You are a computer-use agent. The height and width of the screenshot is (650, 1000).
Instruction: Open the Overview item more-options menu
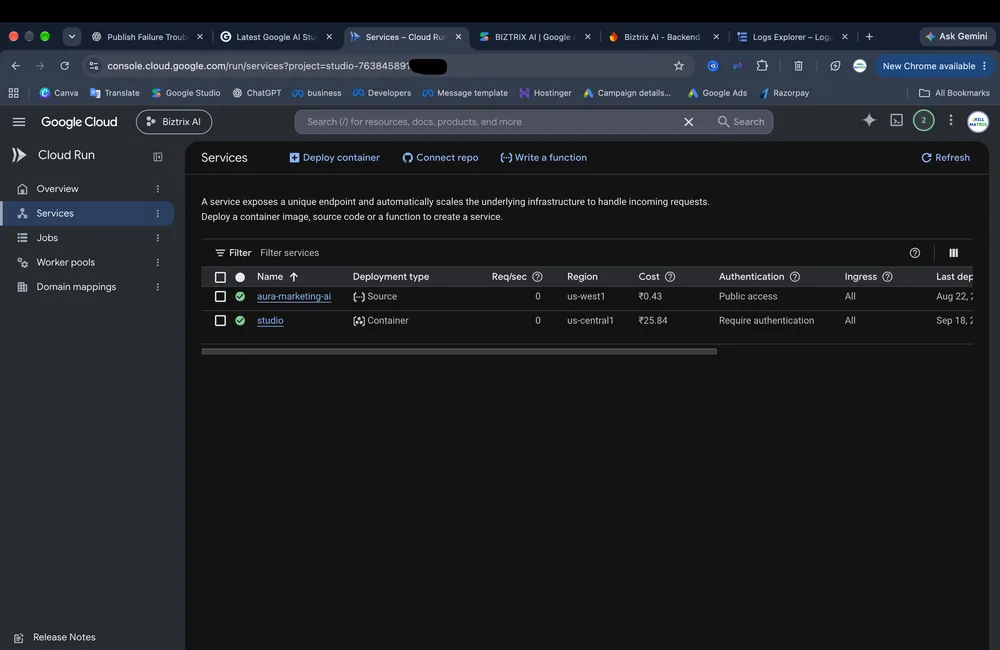(158, 189)
